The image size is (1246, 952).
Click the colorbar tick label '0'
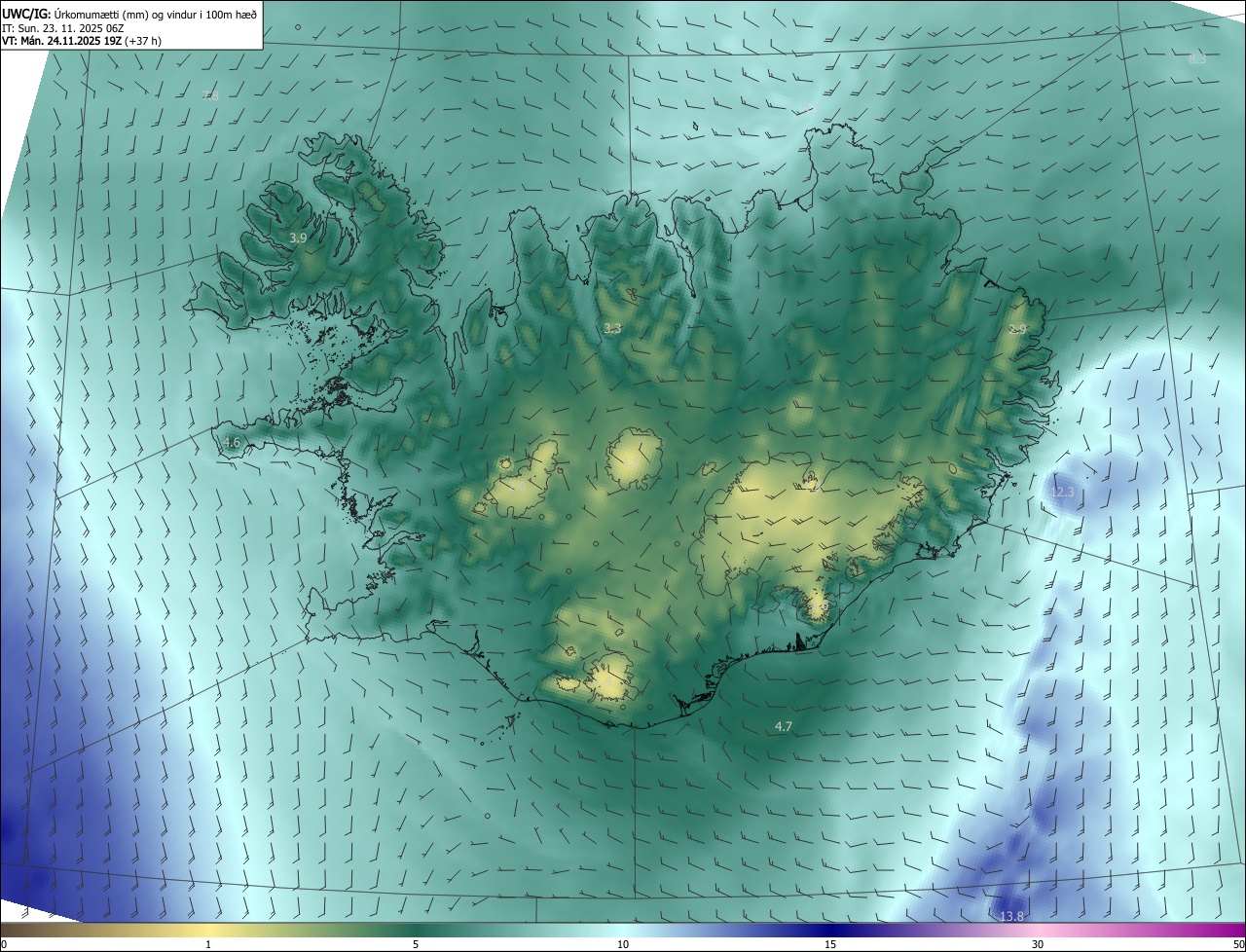tap(4, 944)
